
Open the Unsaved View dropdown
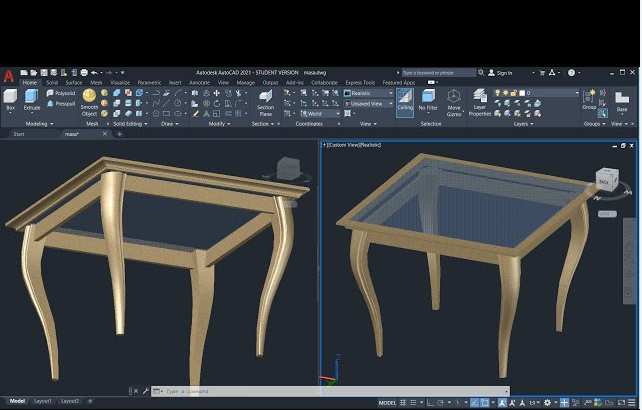point(368,104)
